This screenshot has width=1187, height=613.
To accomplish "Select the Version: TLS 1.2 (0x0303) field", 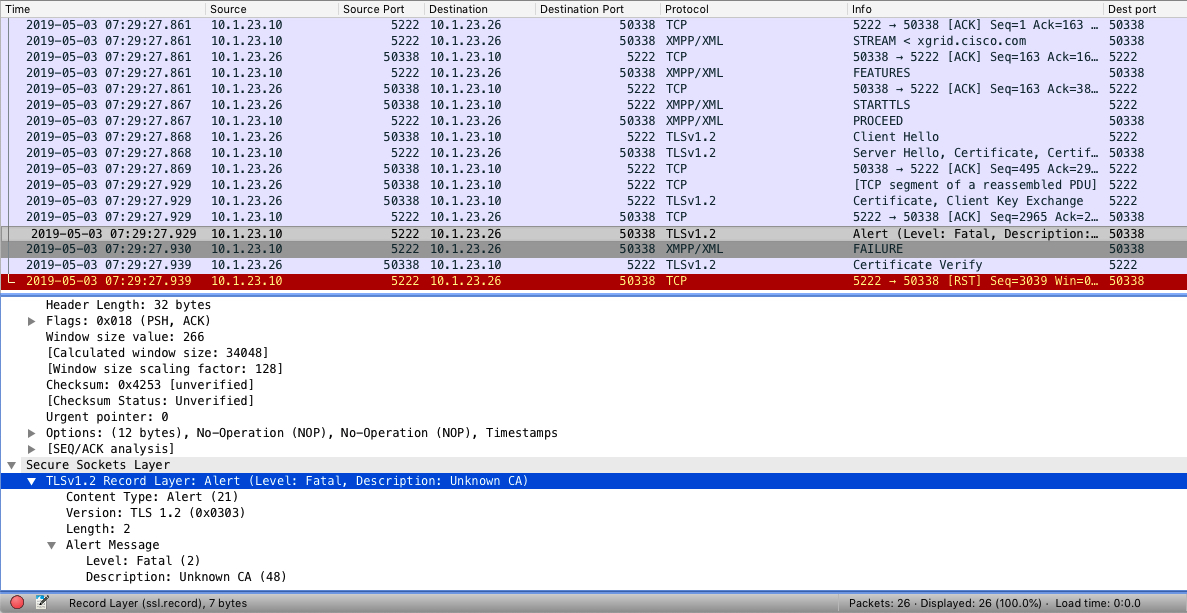I will point(155,513).
